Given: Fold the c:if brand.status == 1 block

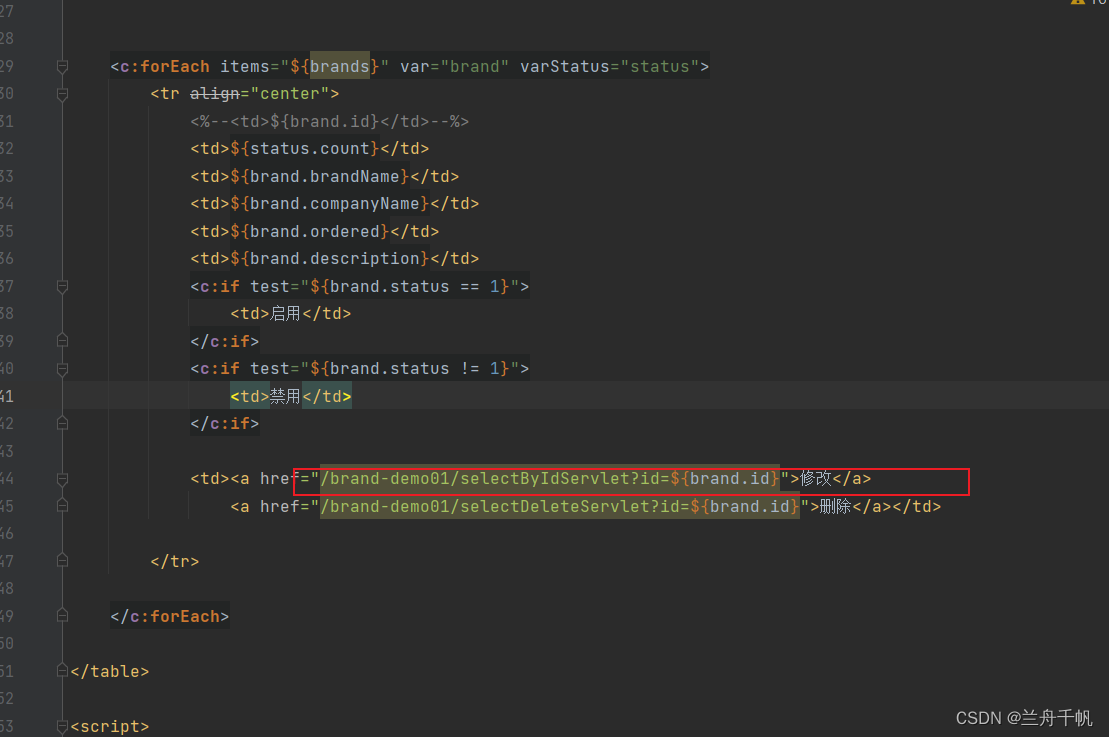Looking at the screenshot, I should 62,286.
